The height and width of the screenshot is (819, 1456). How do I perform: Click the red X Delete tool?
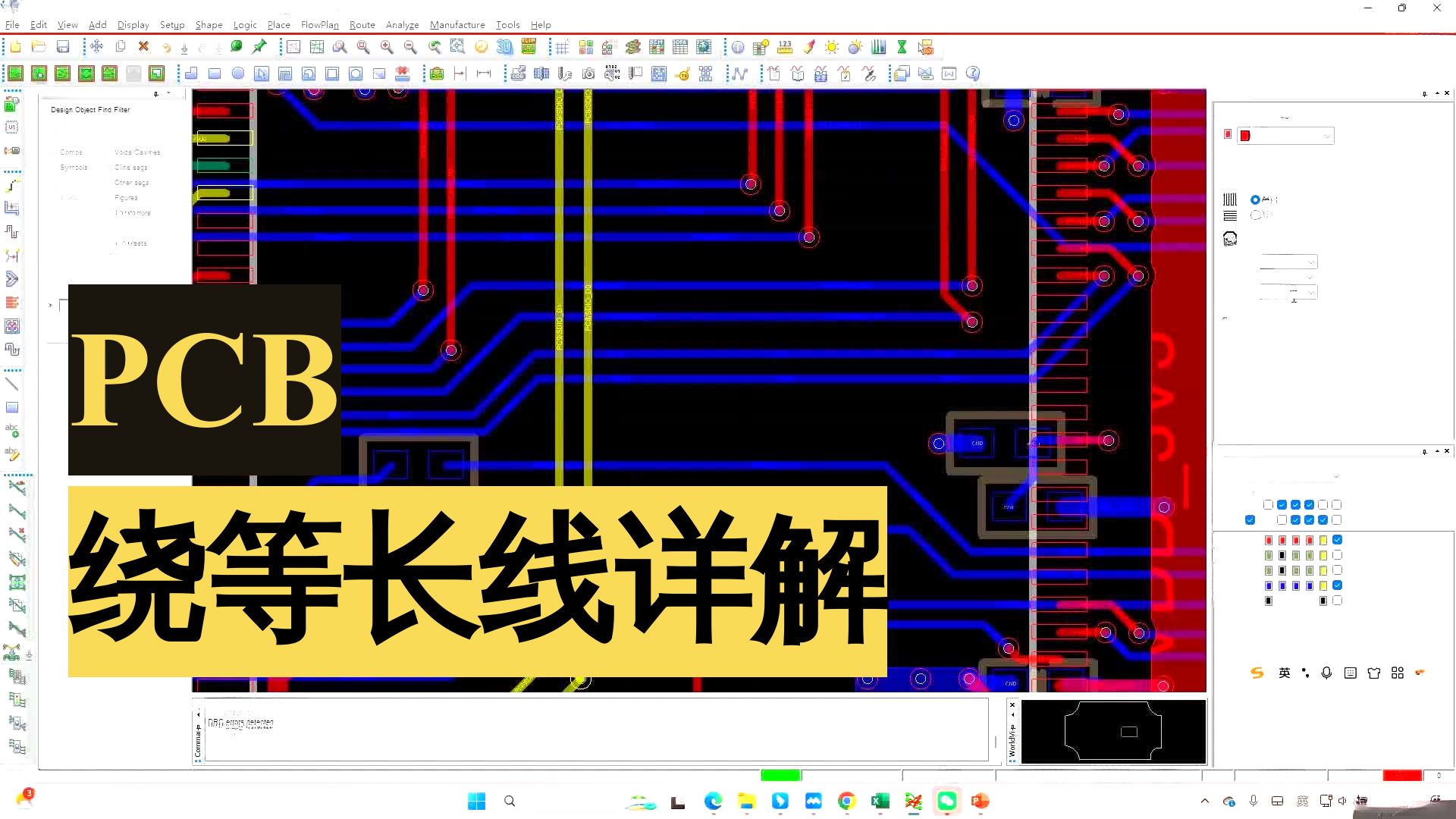point(143,47)
